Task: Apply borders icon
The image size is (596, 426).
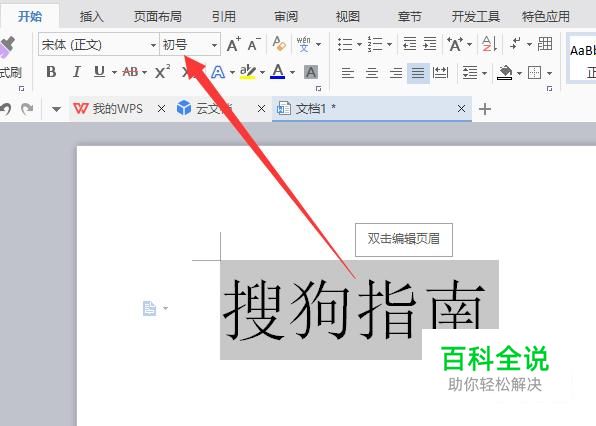Action: (x=534, y=73)
